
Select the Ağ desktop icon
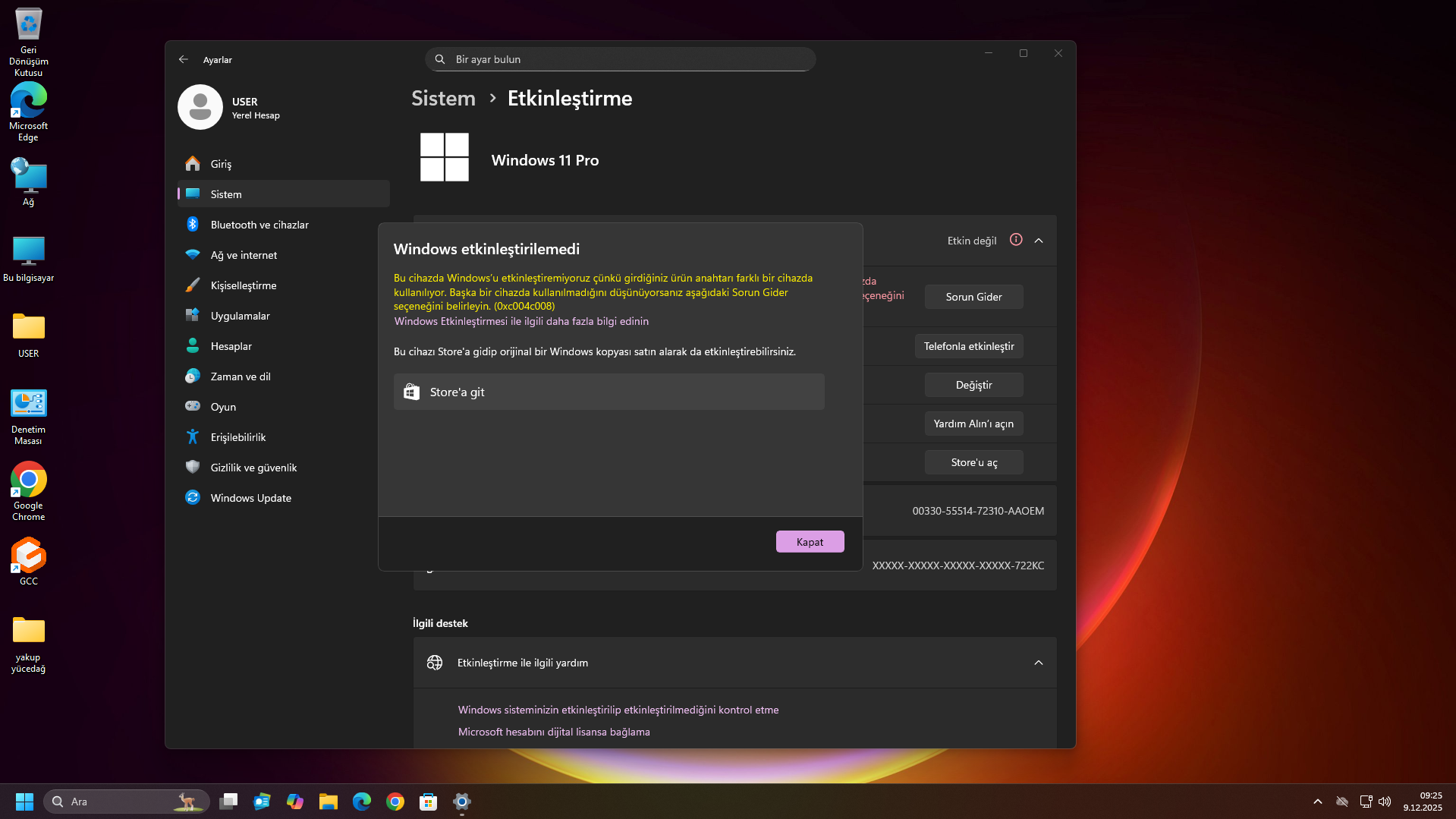pyautogui.click(x=29, y=182)
